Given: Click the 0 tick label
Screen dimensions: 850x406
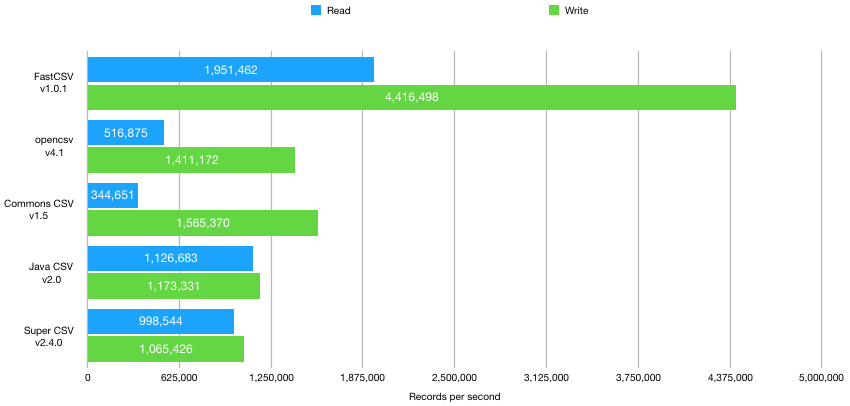Looking at the screenshot, I should 88,378.
